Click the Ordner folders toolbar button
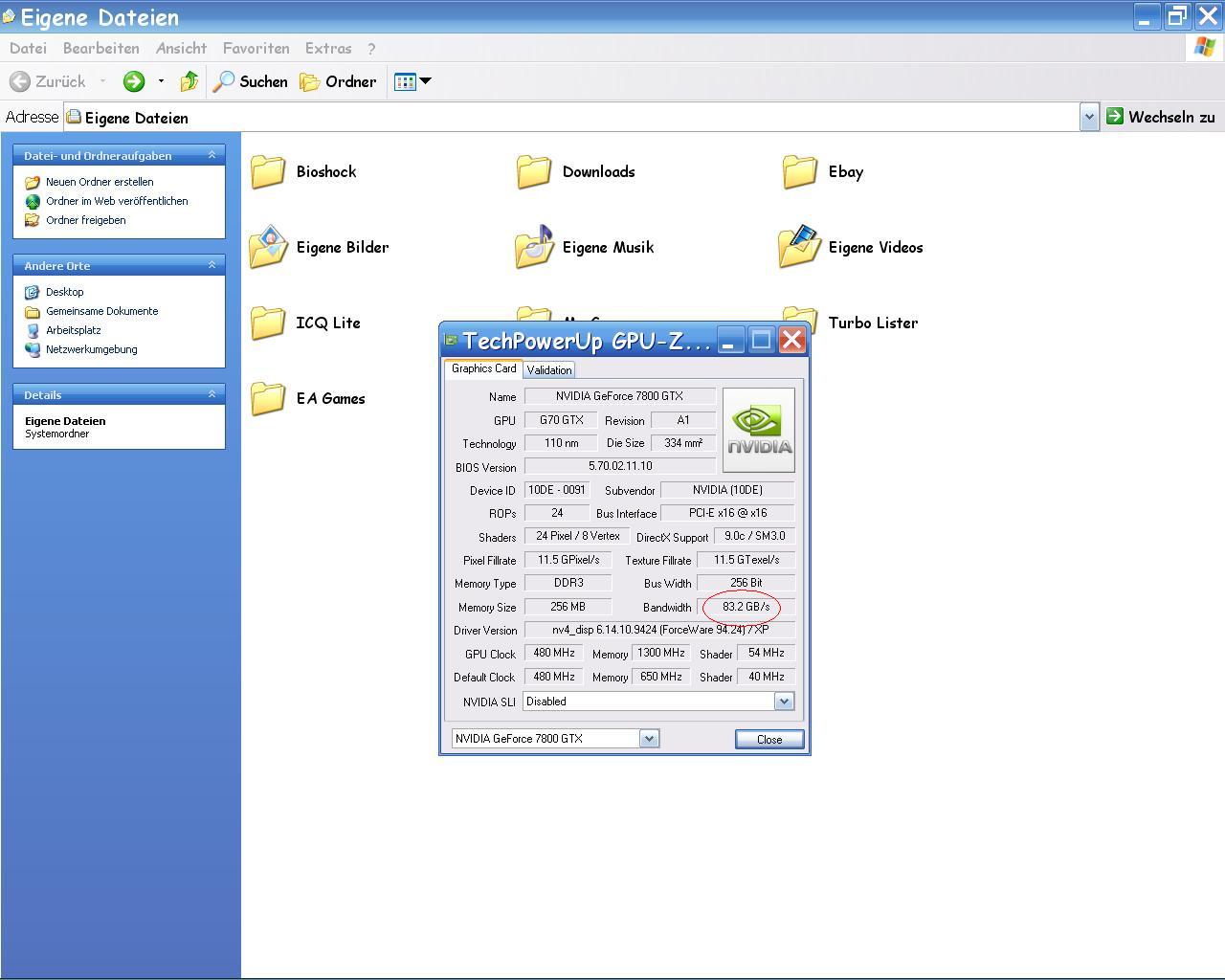This screenshot has height=980, width=1225. 338,82
